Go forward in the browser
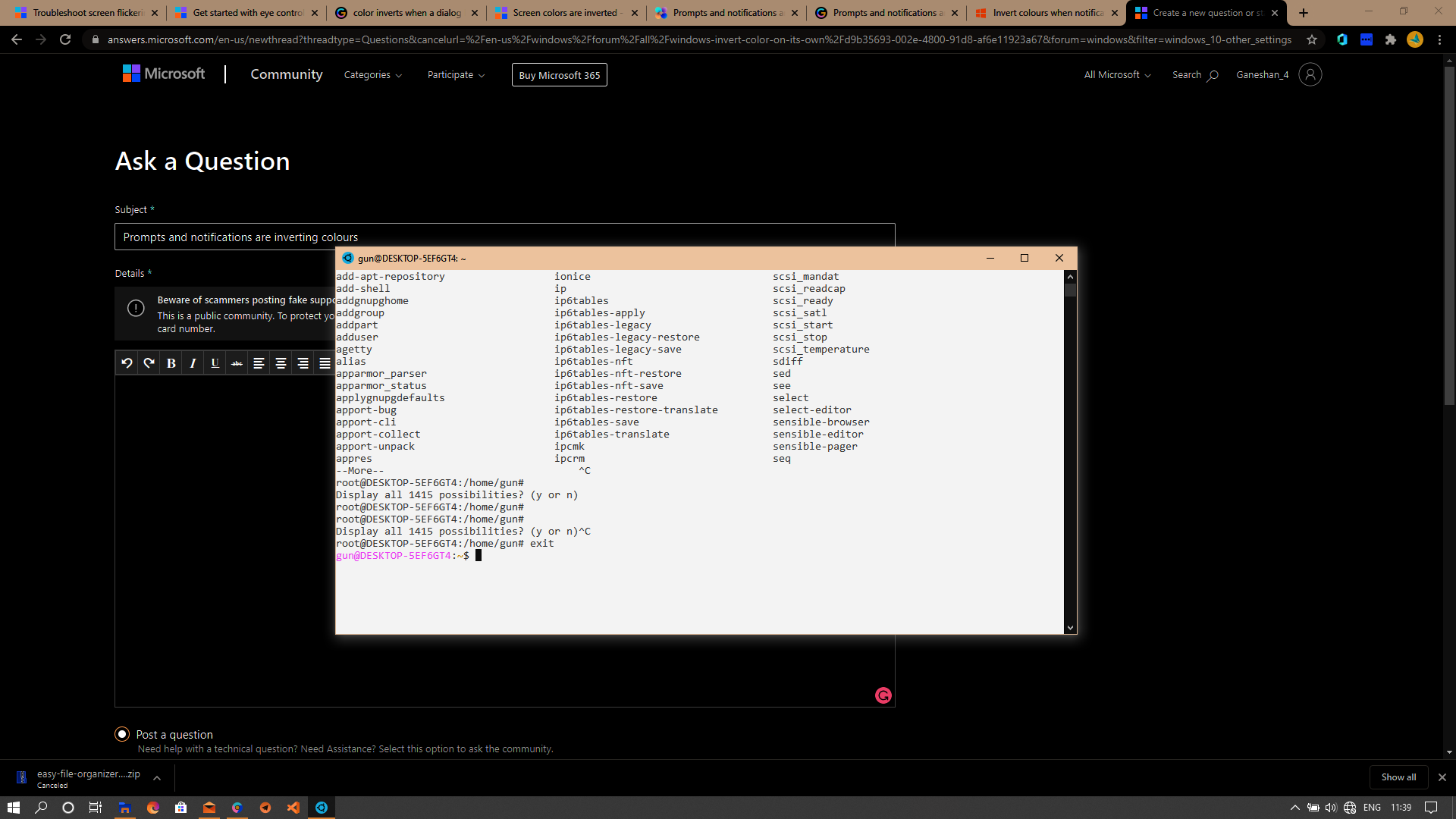The image size is (1456, 819). point(41,39)
